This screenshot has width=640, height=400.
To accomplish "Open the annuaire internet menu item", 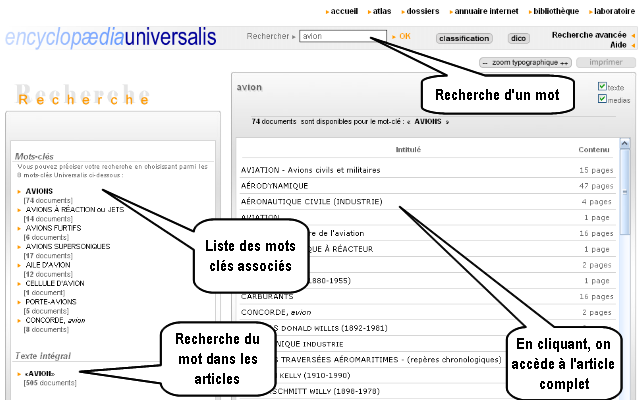I will 486,11.
